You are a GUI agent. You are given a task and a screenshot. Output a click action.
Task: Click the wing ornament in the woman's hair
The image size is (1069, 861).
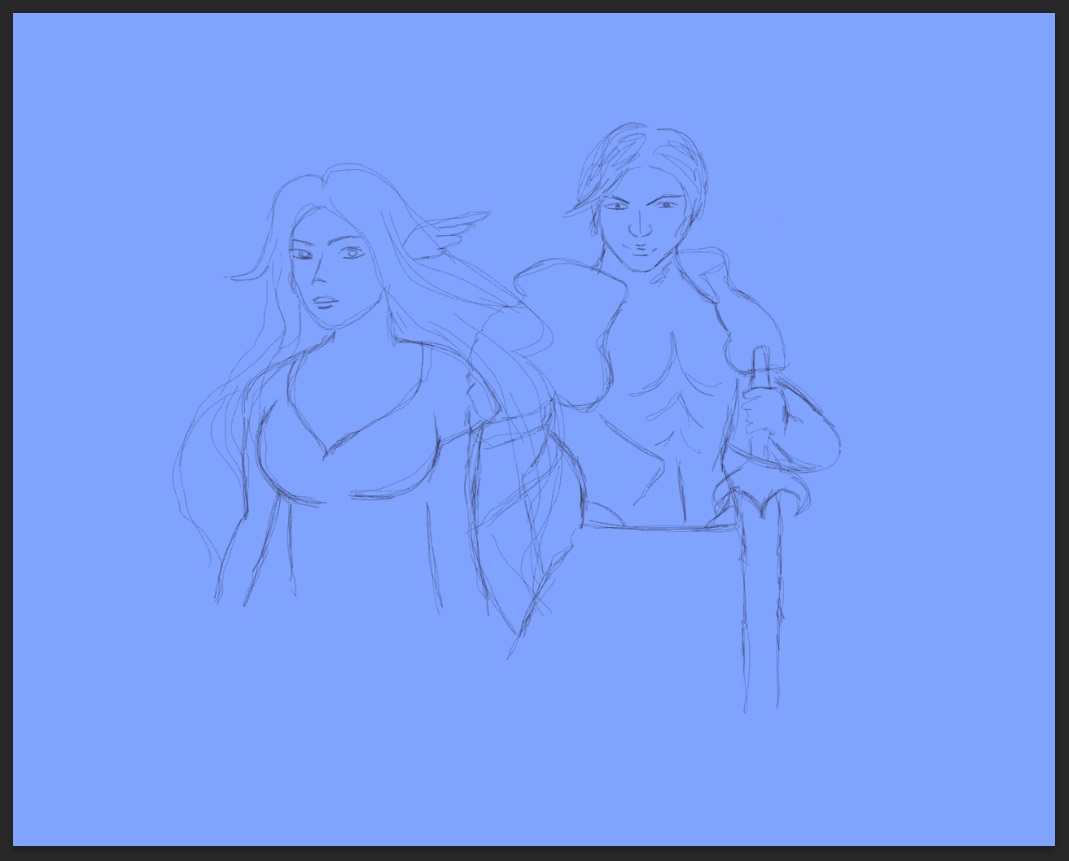[x=455, y=226]
